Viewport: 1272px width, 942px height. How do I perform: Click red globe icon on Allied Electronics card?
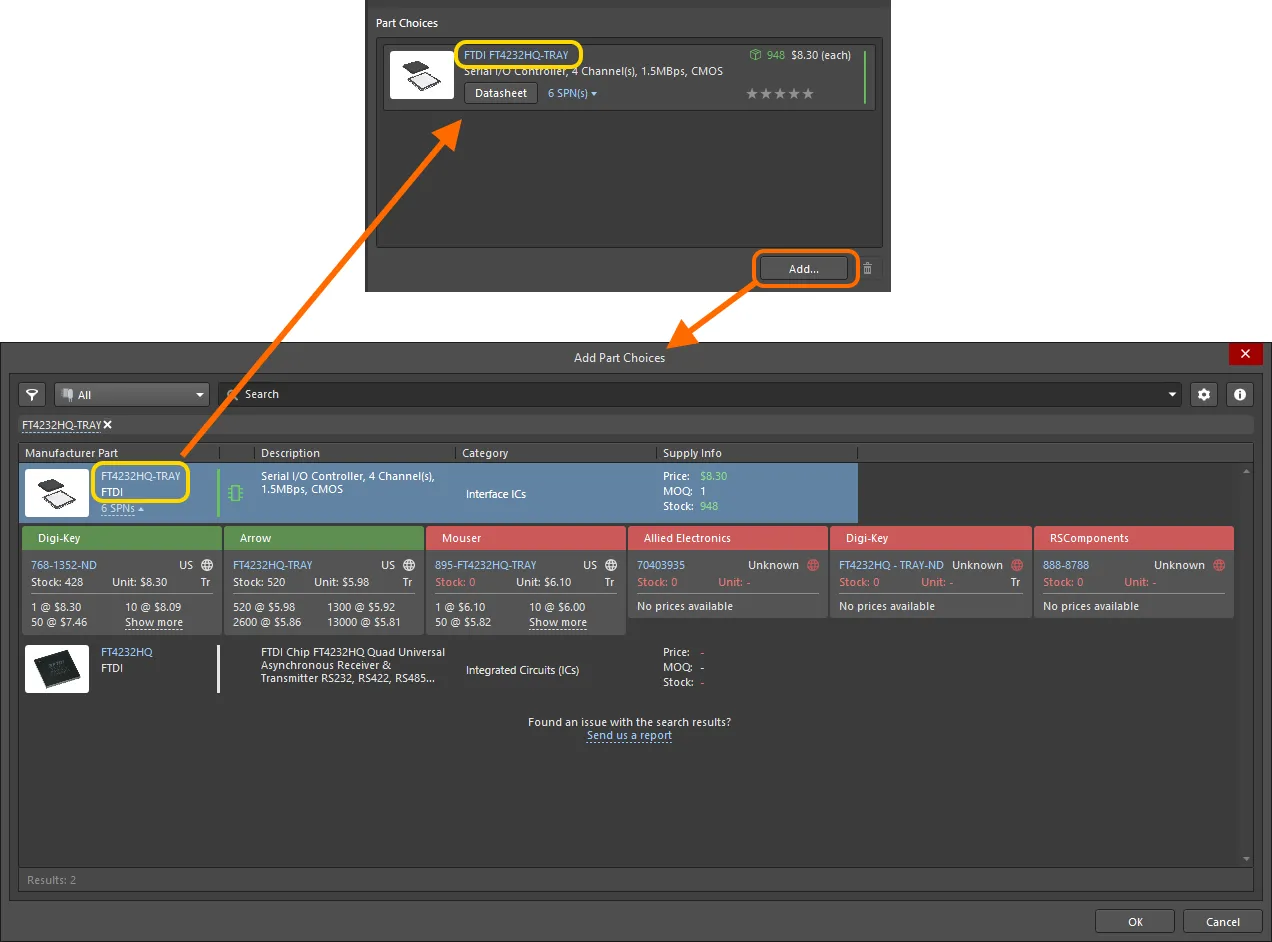click(x=813, y=565)
